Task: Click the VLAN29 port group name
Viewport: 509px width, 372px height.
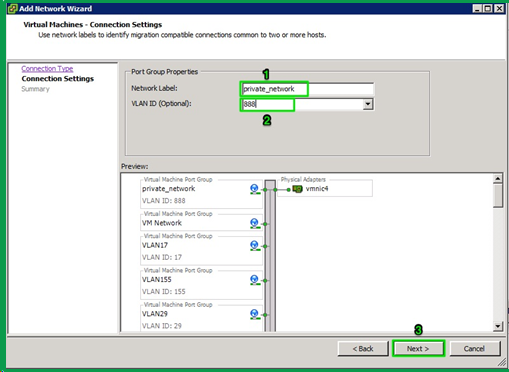Action: pos(155,314)
